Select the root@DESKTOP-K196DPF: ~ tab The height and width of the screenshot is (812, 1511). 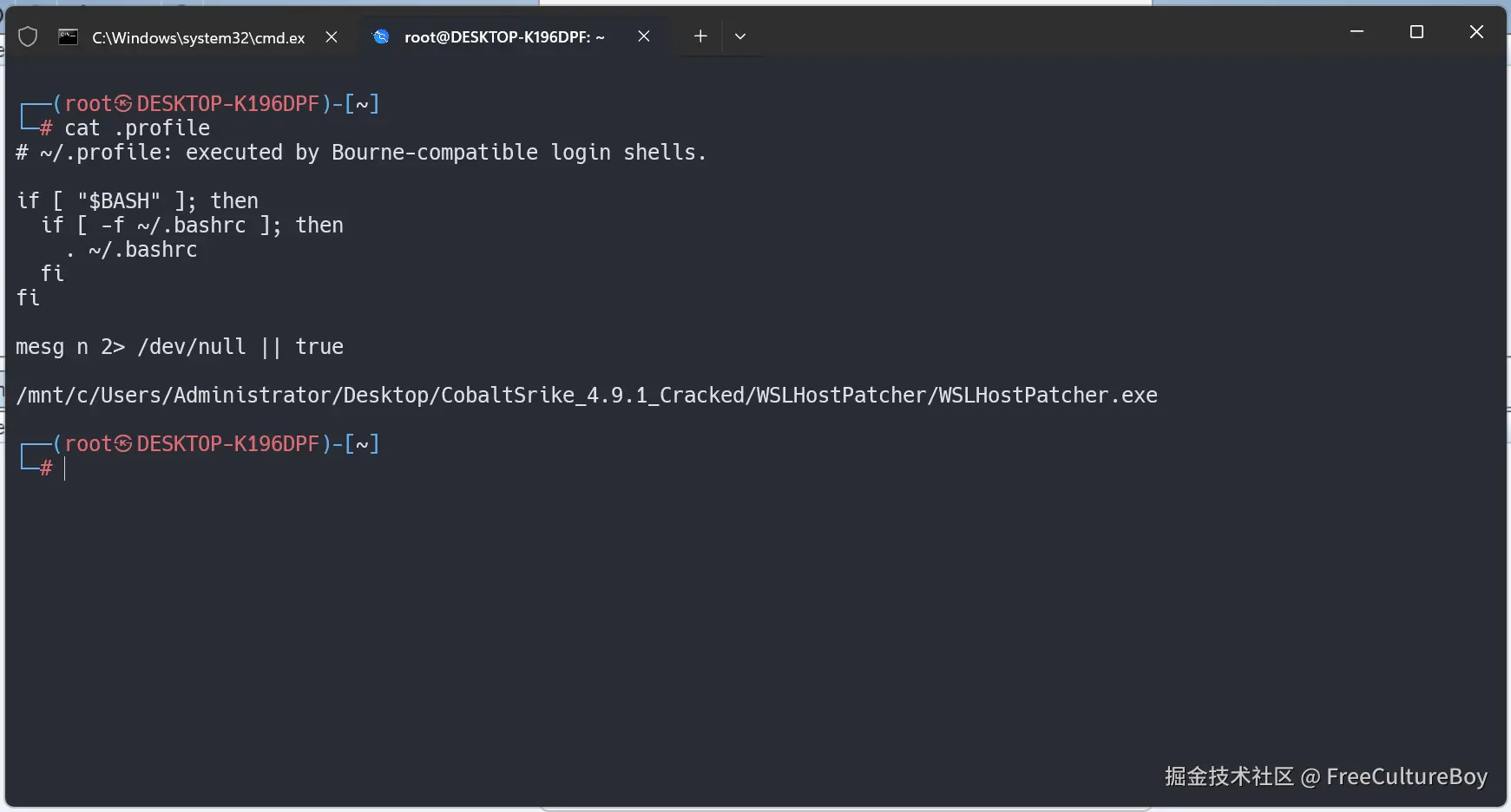pyautogui.click(x=504, y=37)
